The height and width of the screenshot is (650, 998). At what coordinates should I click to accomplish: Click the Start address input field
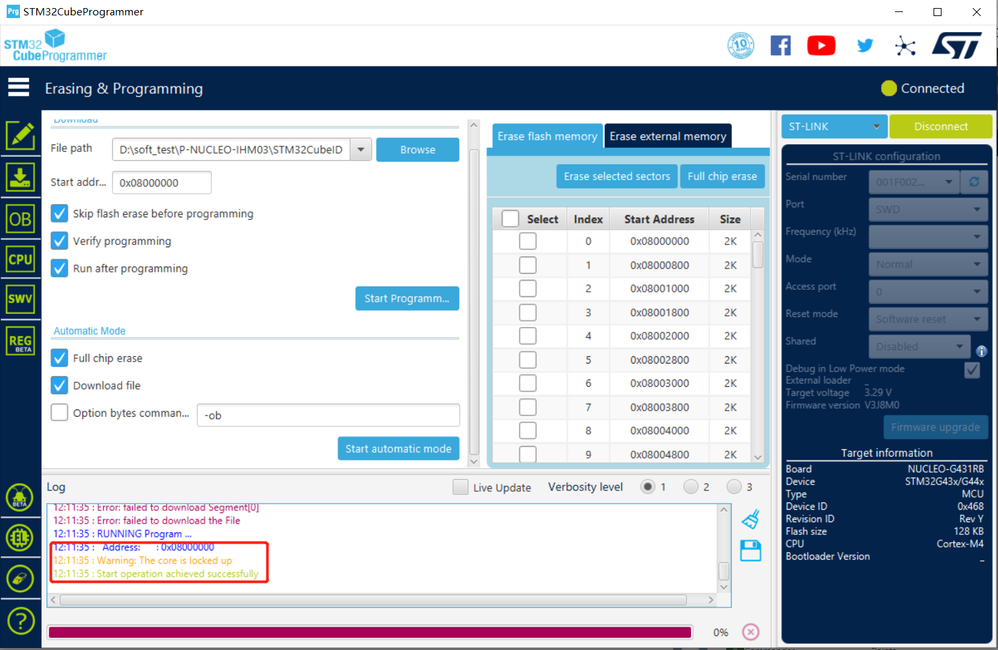pyautogui.click(x=162, y=183)
